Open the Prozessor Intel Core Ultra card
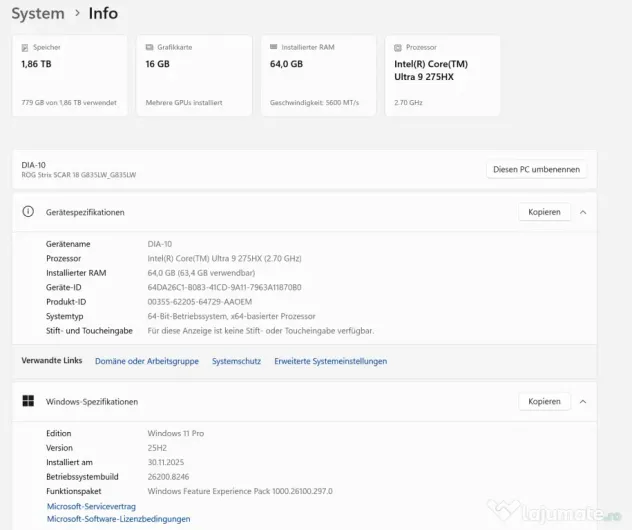This screenshot has width=632, height=530. click(443, 76)
